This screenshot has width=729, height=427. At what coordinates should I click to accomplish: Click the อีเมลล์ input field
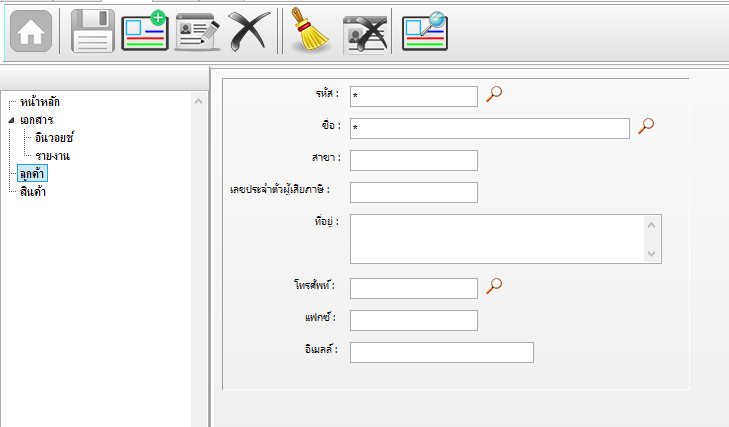[x=442, y=353]
